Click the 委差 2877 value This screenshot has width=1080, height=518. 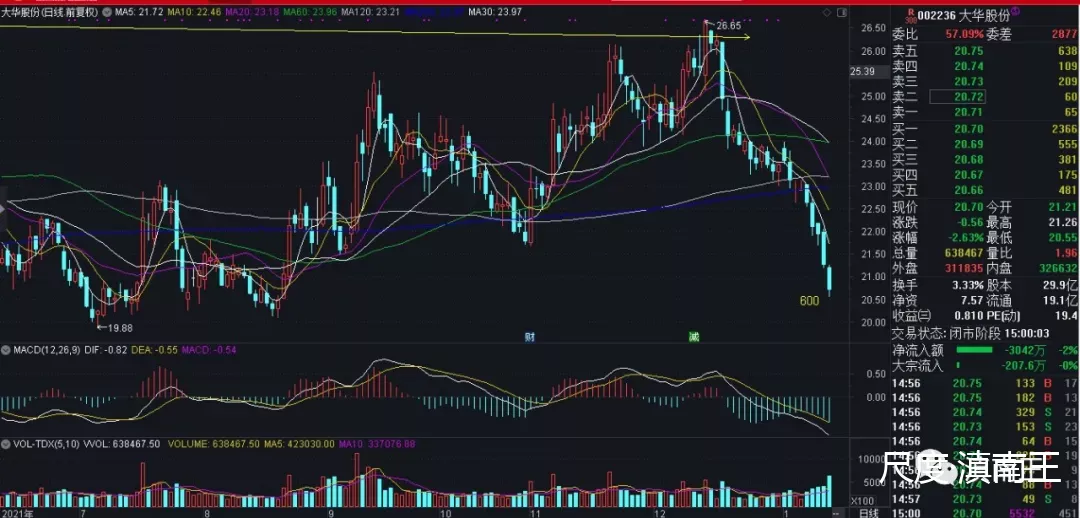pos(1065,34)
